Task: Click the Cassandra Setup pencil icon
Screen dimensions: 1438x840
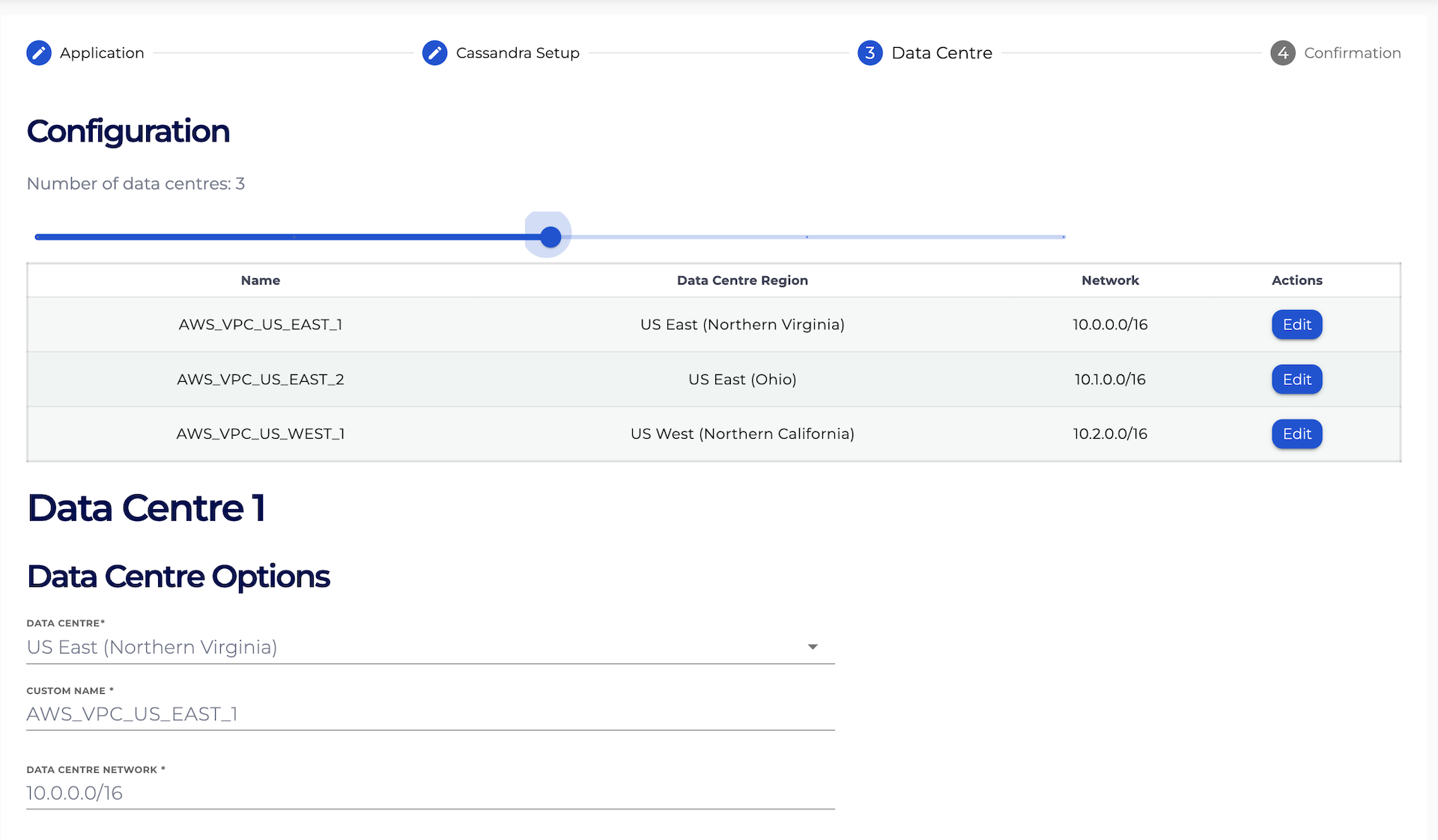Action: tap(434, 53)
